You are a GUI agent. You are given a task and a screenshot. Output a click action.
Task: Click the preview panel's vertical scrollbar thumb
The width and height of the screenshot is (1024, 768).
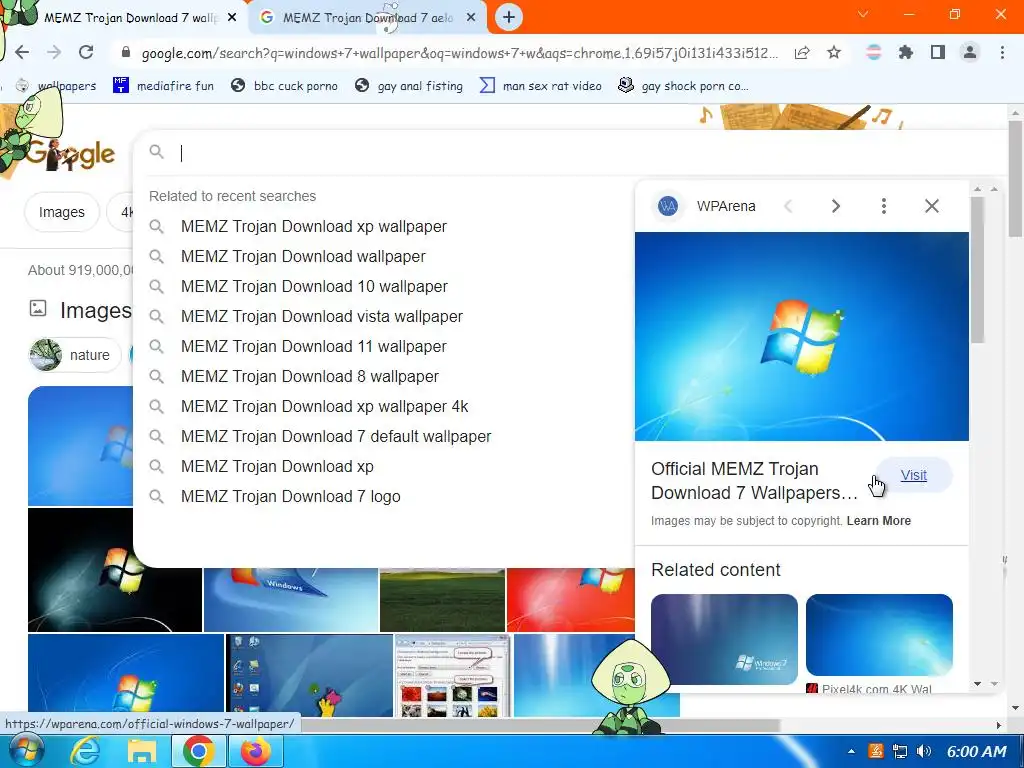(977, 269)
